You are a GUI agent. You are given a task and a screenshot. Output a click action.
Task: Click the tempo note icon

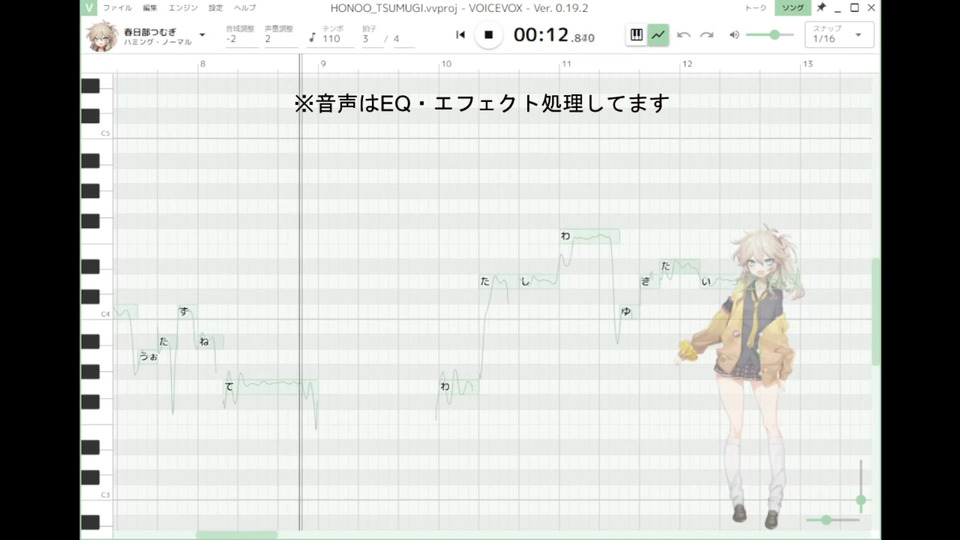tap(312, 38)
